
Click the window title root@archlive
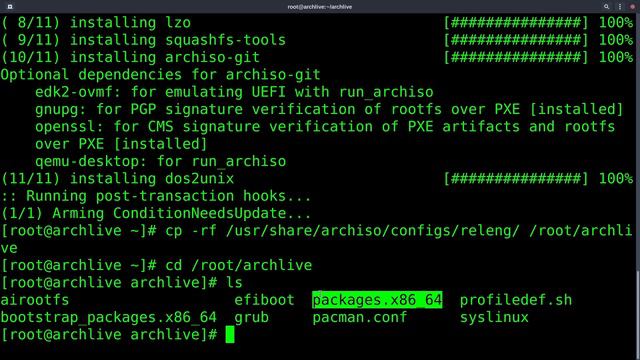tap(320, 7)
